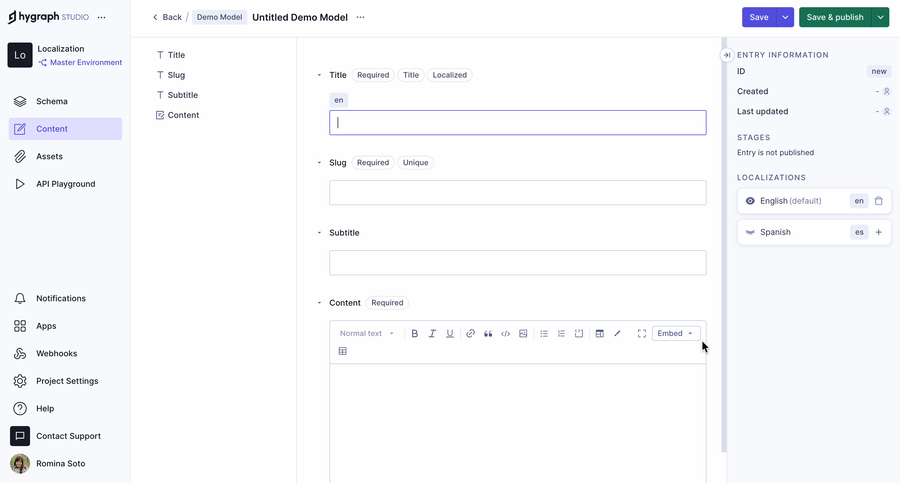Expand the Content editor to fullscreen
900x483 pixels.
(x=642, y=334)
